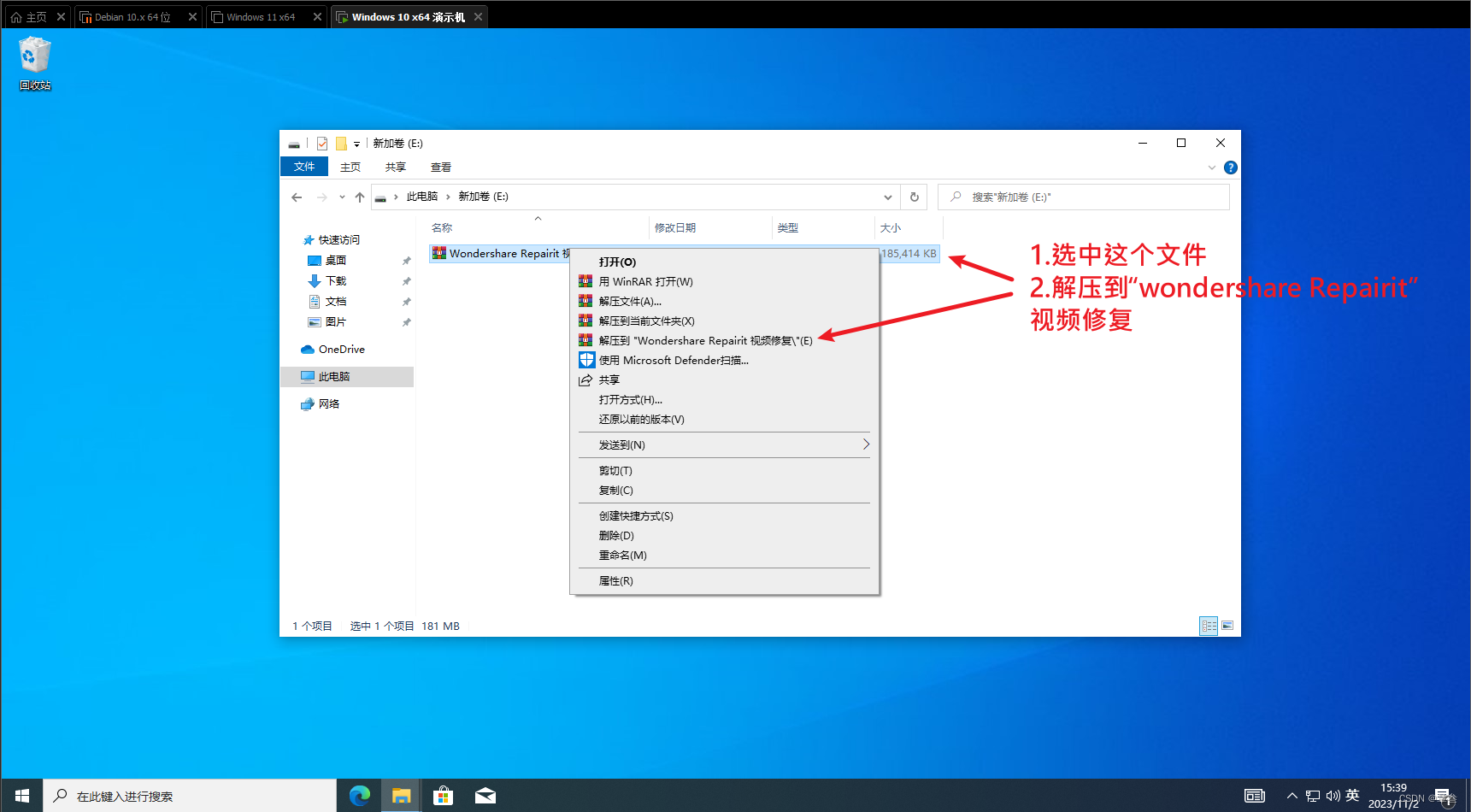This screenshot has height=812, width=1471.
Task: Click the Microsoft Defender shield icon
Action: 586,360
